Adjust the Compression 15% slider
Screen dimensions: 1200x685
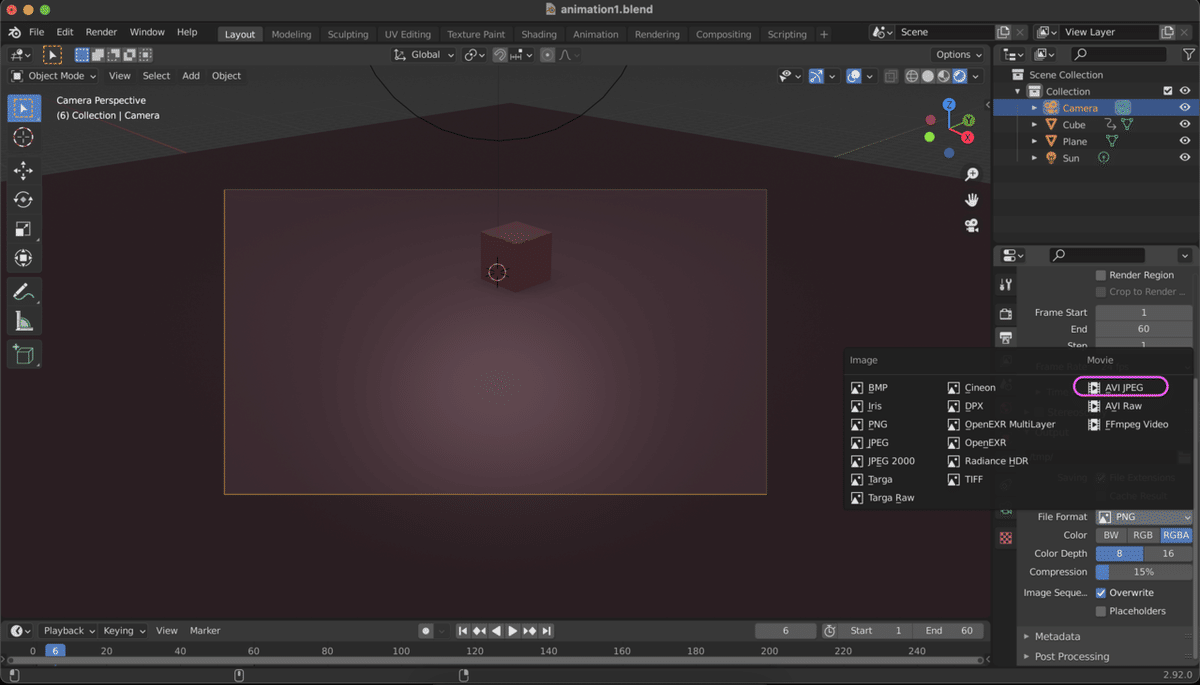(1144, 572)
